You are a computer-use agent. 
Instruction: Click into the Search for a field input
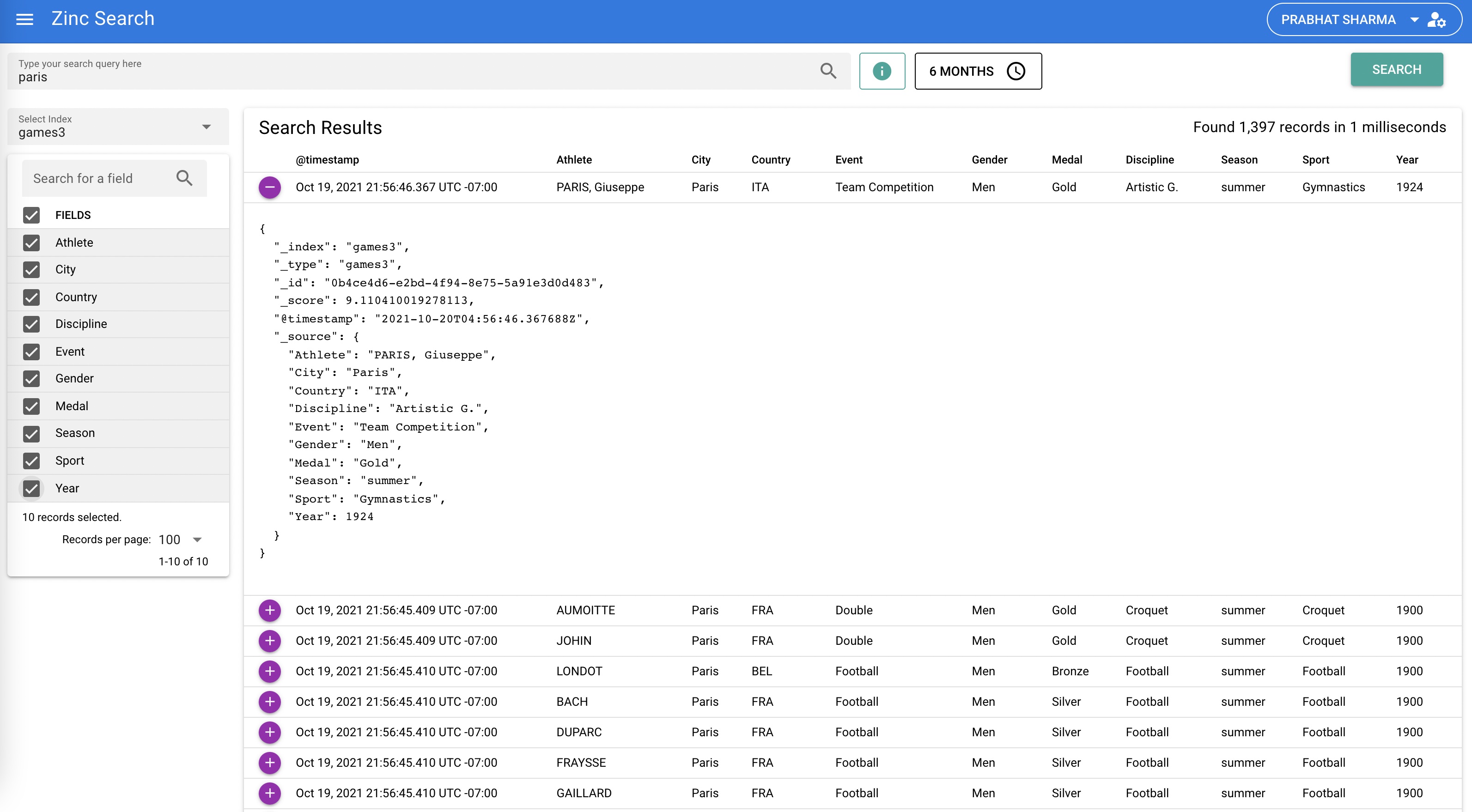pos(97,178)
